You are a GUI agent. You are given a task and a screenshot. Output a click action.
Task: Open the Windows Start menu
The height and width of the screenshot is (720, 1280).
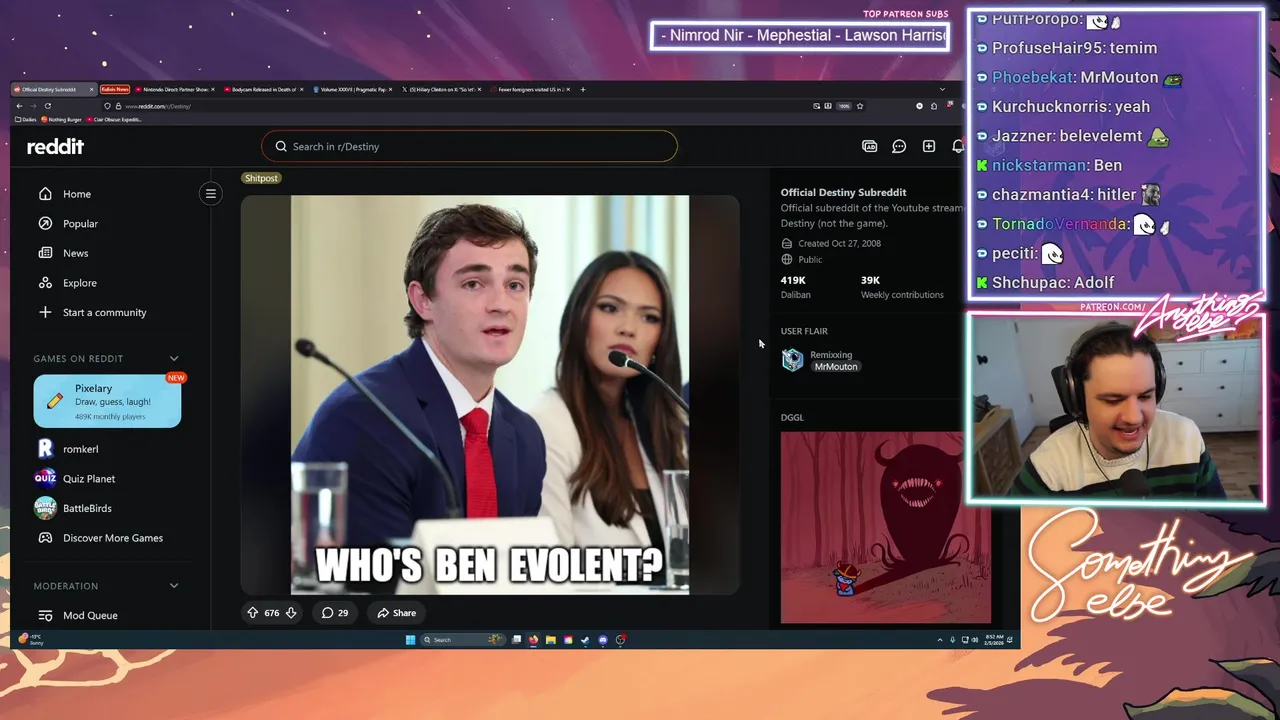coord(410,640)
